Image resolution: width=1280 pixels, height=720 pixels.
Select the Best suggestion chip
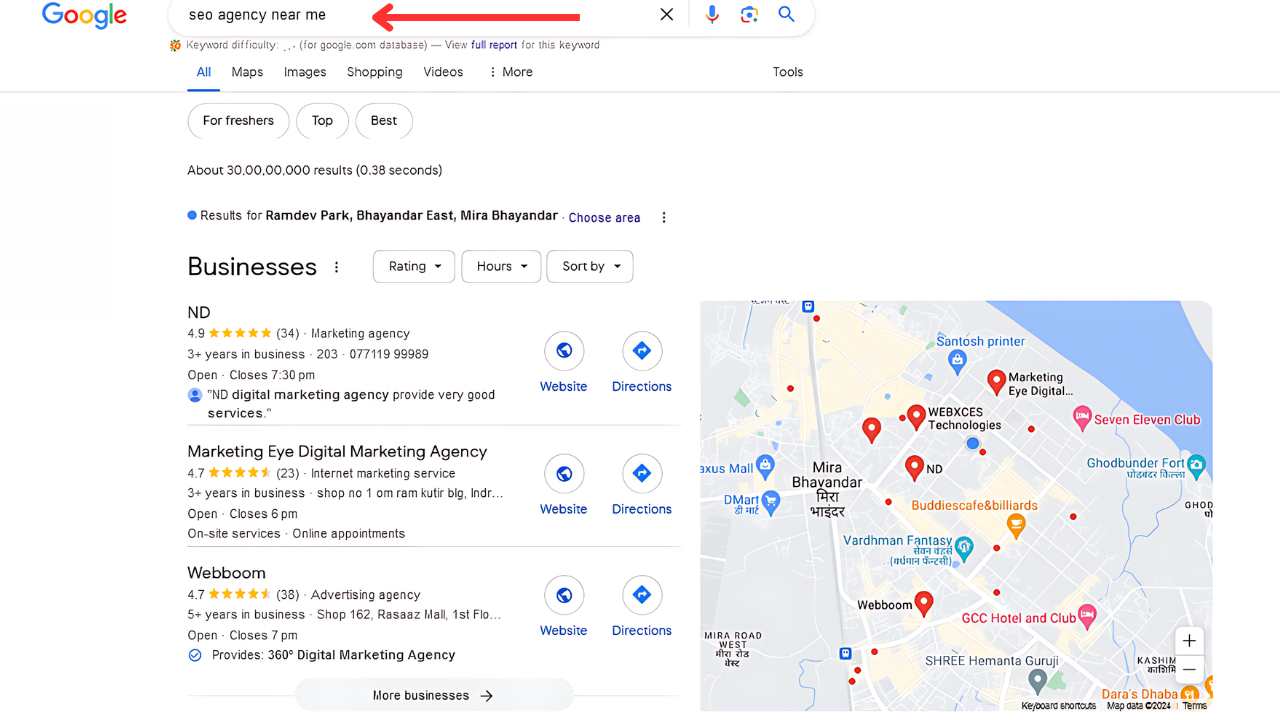384,121
